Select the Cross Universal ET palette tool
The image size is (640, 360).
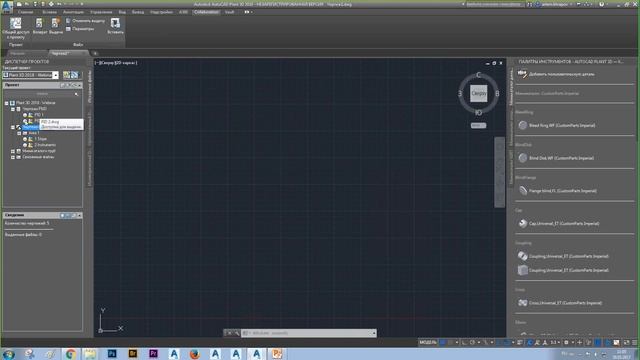coord(560,303)
